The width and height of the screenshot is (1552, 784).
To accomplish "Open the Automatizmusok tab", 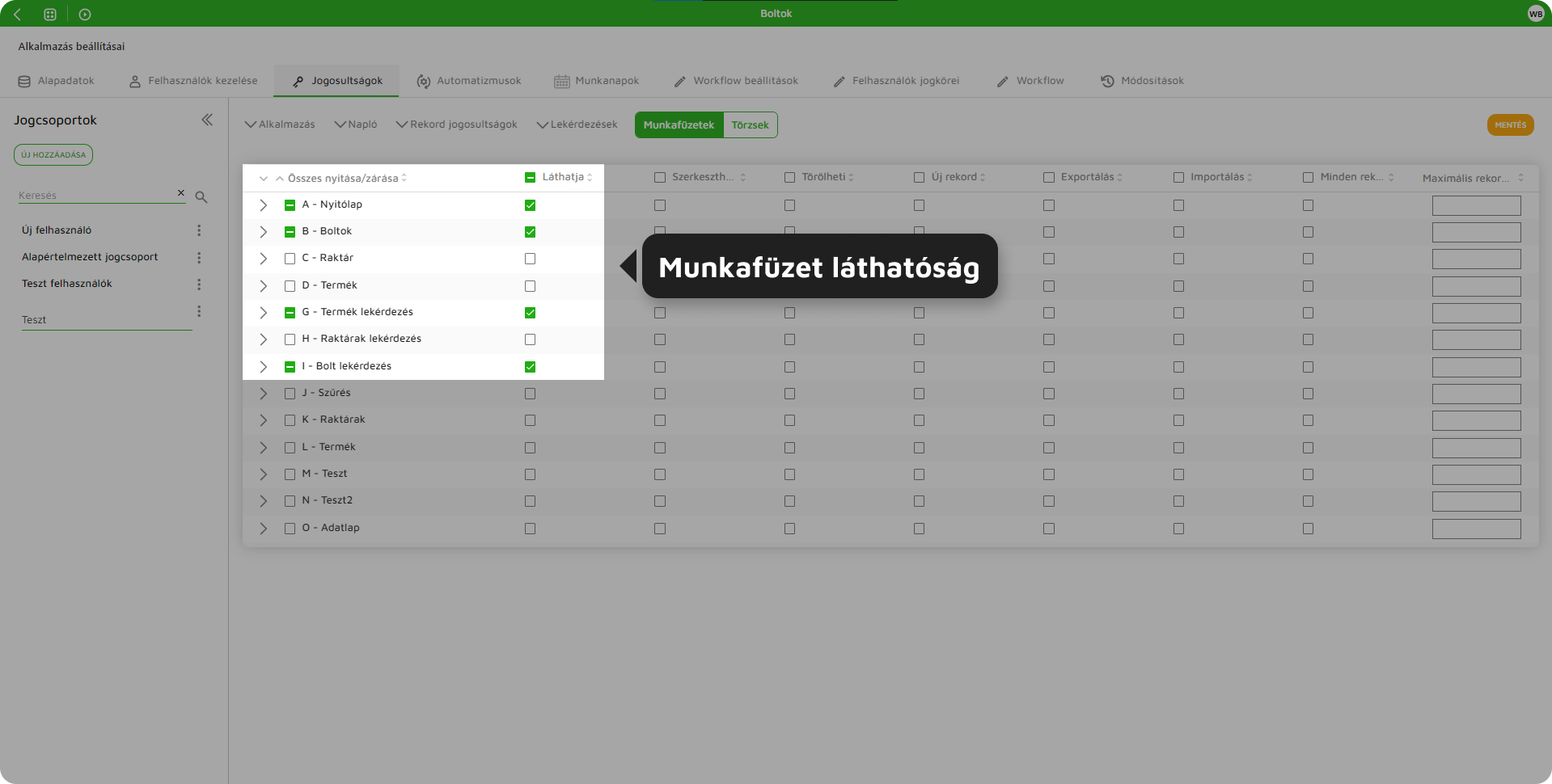I will click(x=469, y=81).
